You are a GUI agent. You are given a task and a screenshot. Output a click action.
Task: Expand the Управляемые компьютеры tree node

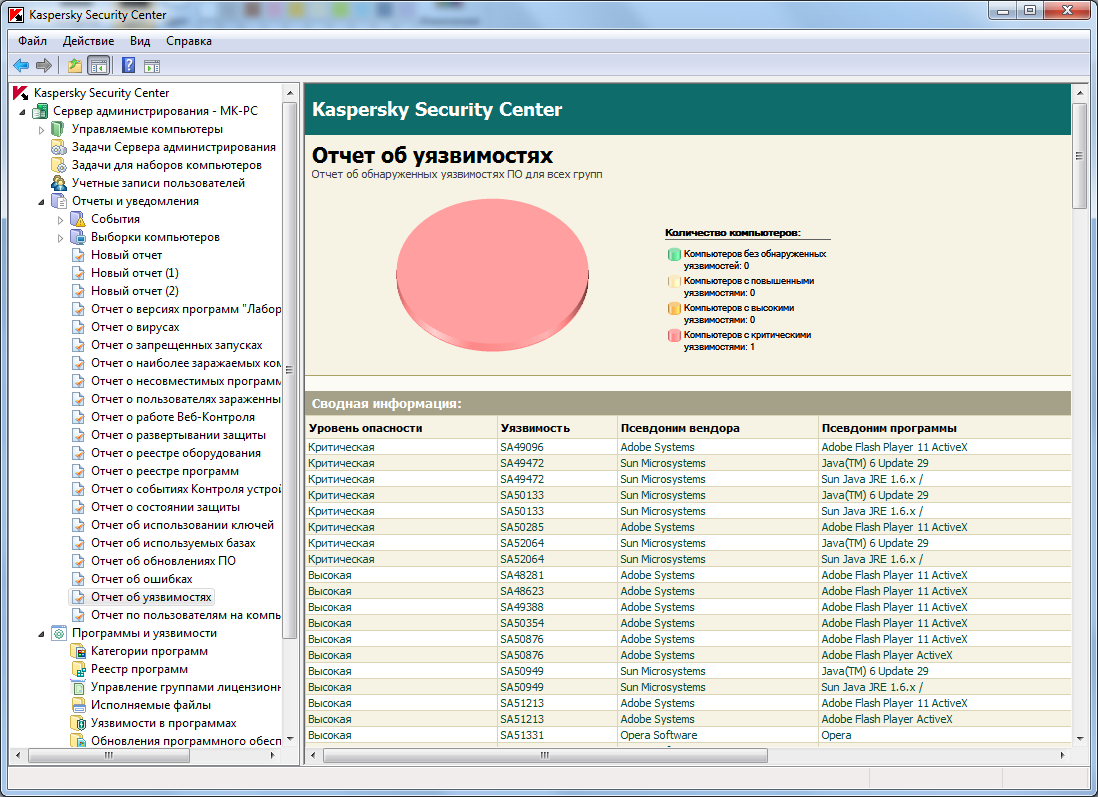pyautogui.click(x=42, y=129)
